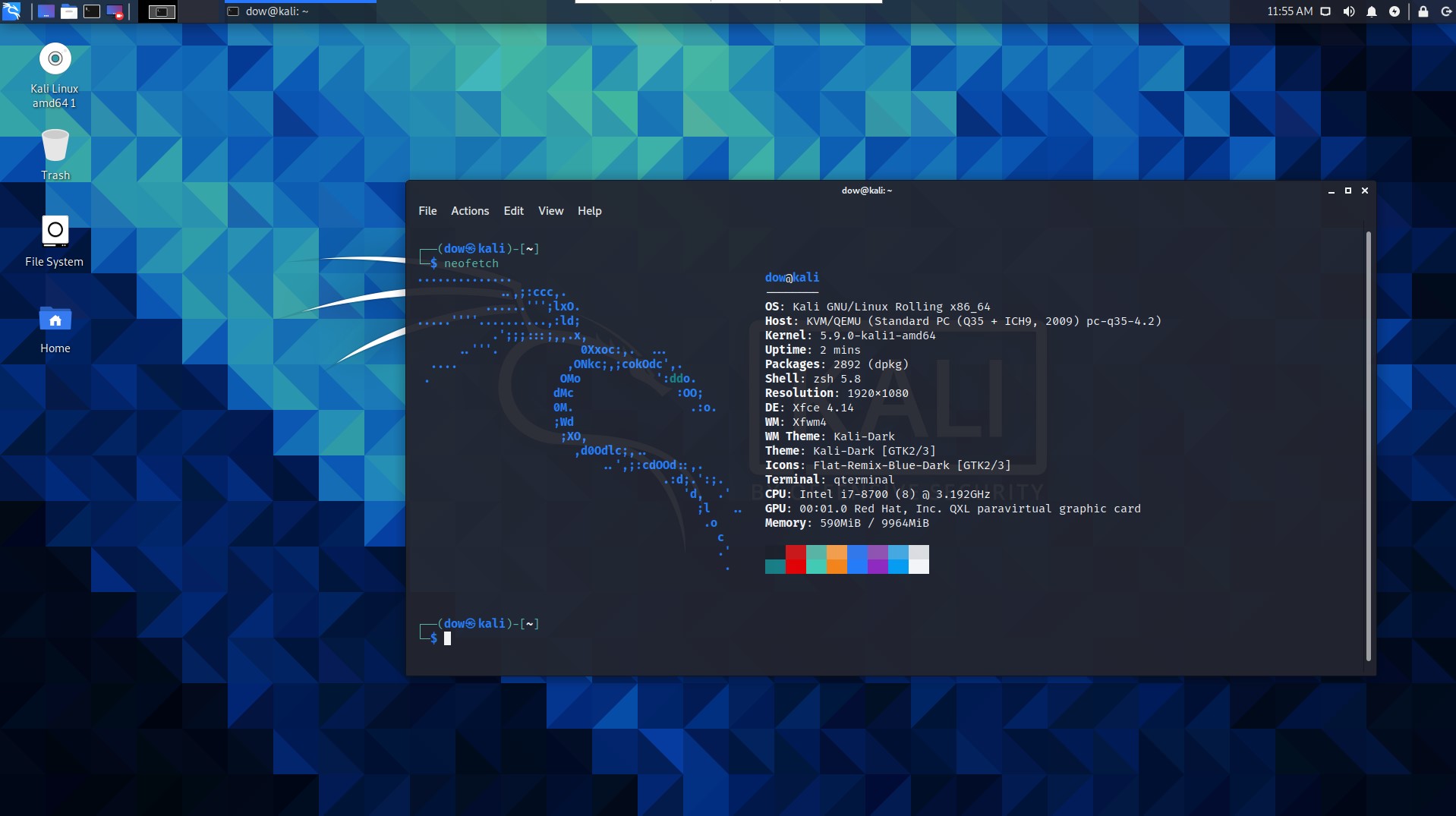Select the Home folder desktop icon
The height and width of the screenshot is (816, 1456).
pyautogui.click(x=55, y=329)
